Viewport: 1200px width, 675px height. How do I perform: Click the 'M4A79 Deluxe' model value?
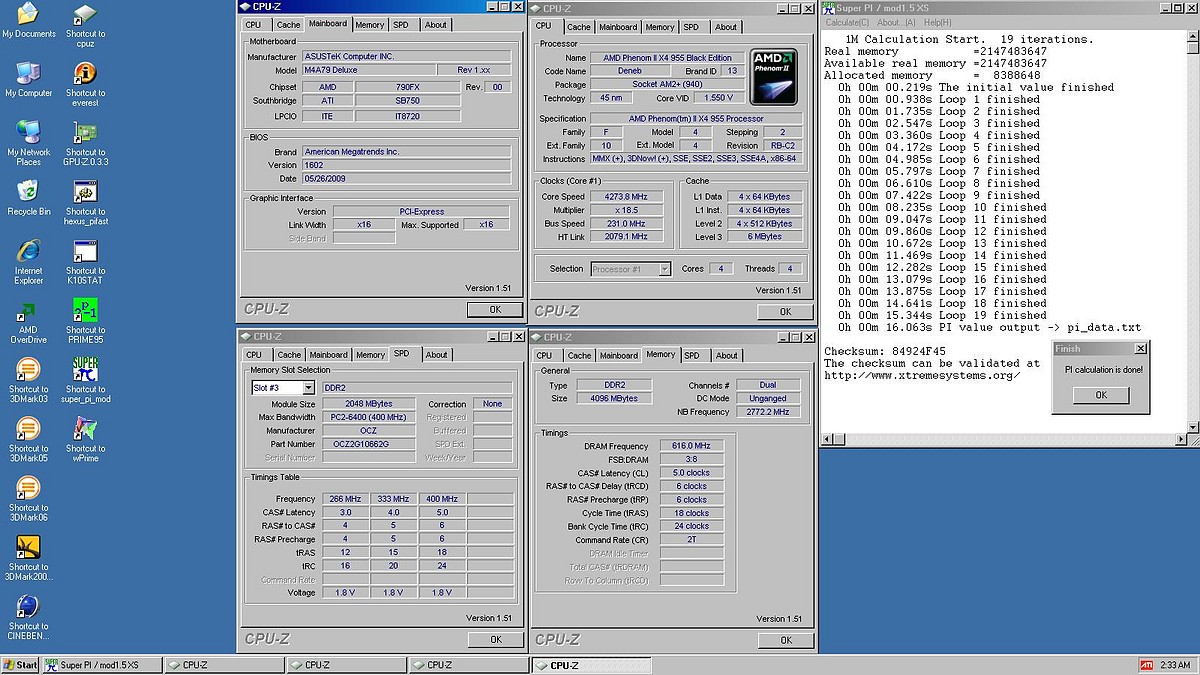click(370, 70)
